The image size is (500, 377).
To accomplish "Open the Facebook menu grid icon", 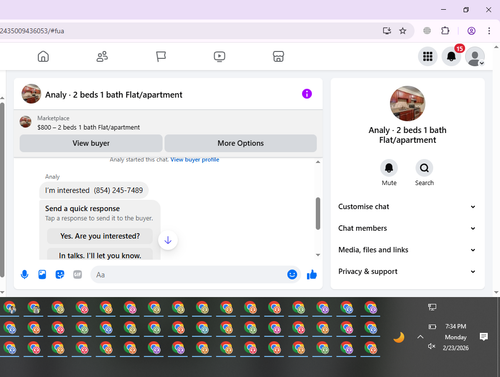I will 428,56.
